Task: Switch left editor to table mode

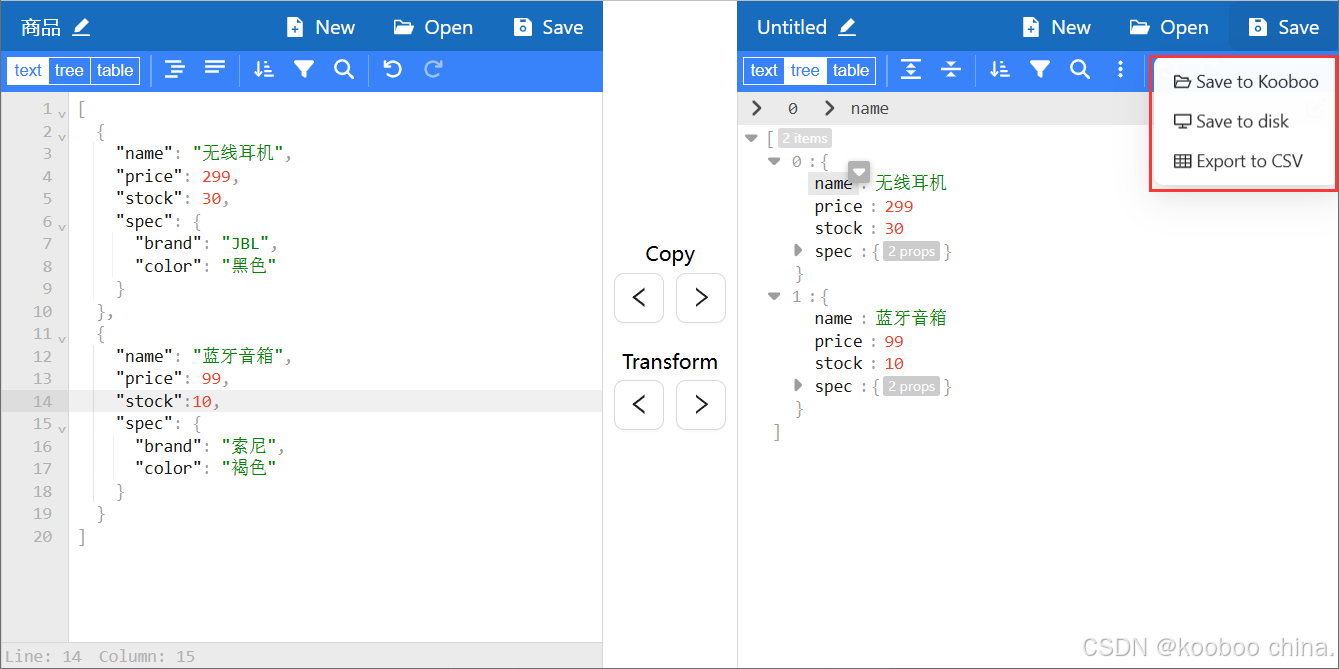Action: [115, 70]
